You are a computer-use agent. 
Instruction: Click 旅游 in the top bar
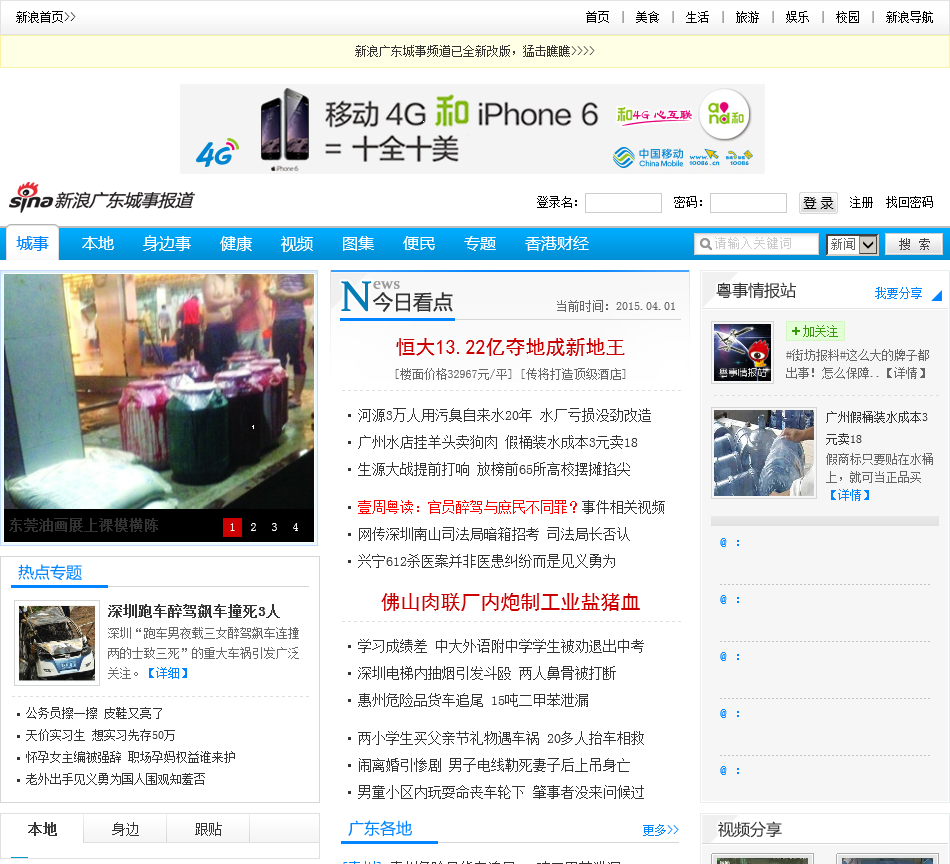tap(747, 17)
